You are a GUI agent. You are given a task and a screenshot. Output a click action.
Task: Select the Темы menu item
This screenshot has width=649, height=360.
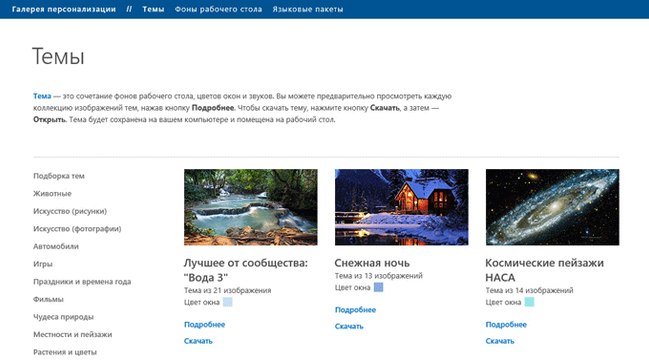[153, 9]
